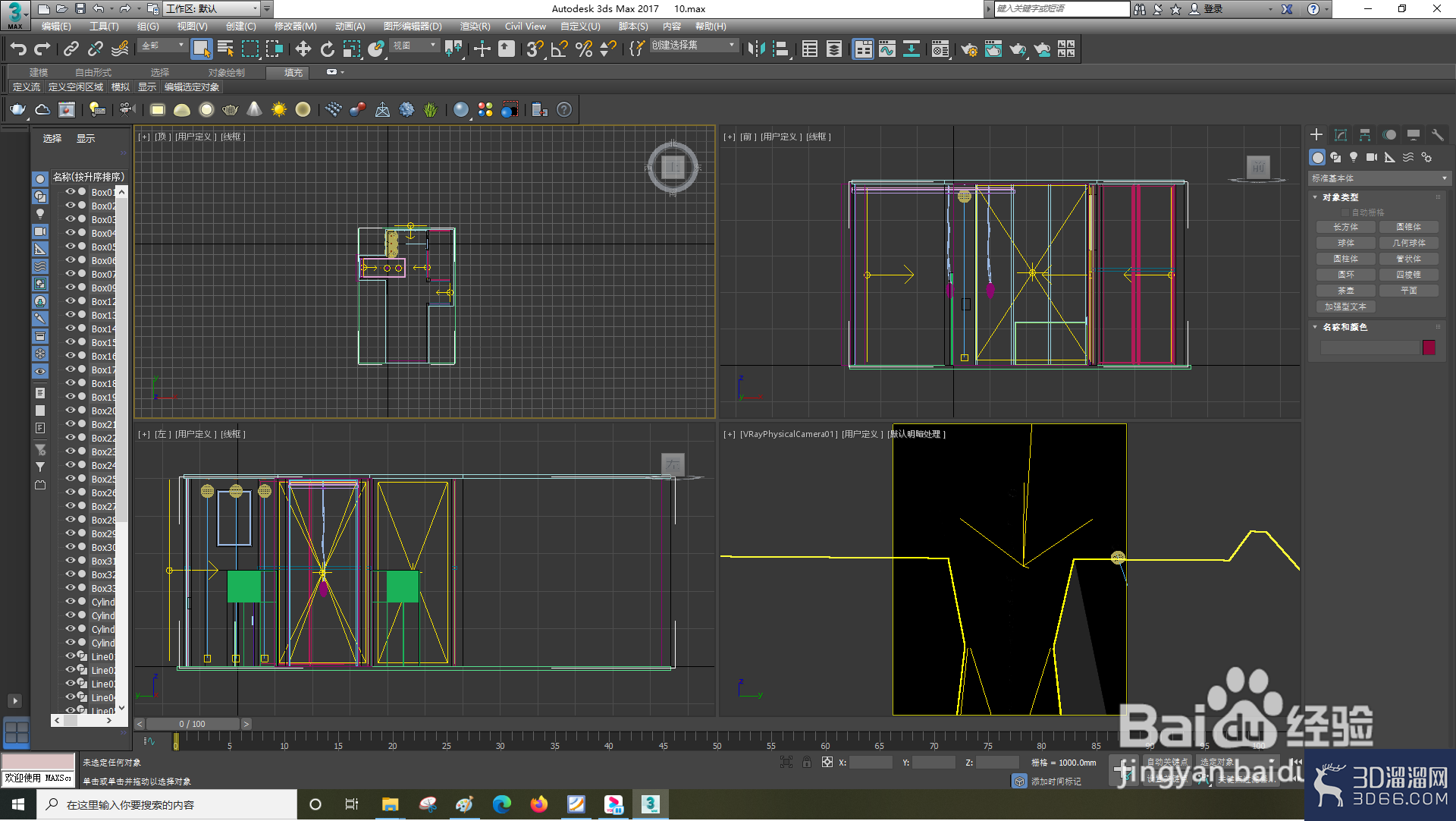
Task: Open the 创建选择集 named selection dropdown
Action: click(693, 46)
